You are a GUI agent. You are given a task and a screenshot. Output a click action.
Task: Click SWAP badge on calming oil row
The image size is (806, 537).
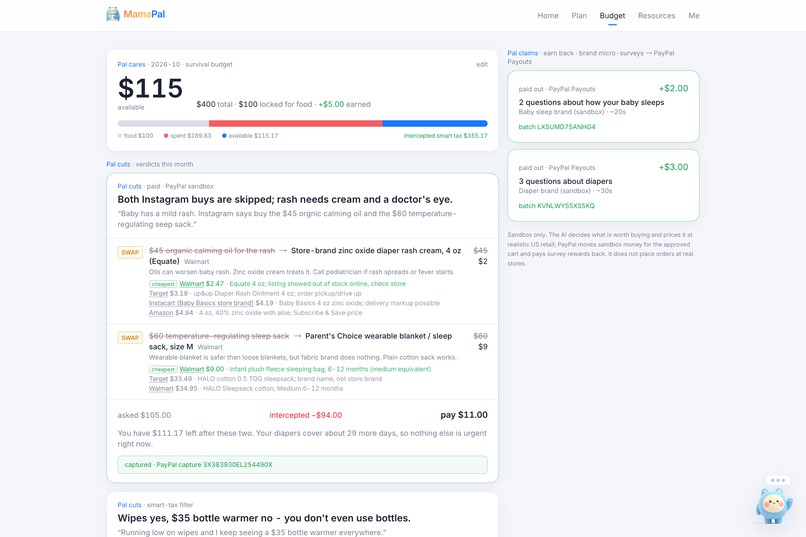point(130,252)
